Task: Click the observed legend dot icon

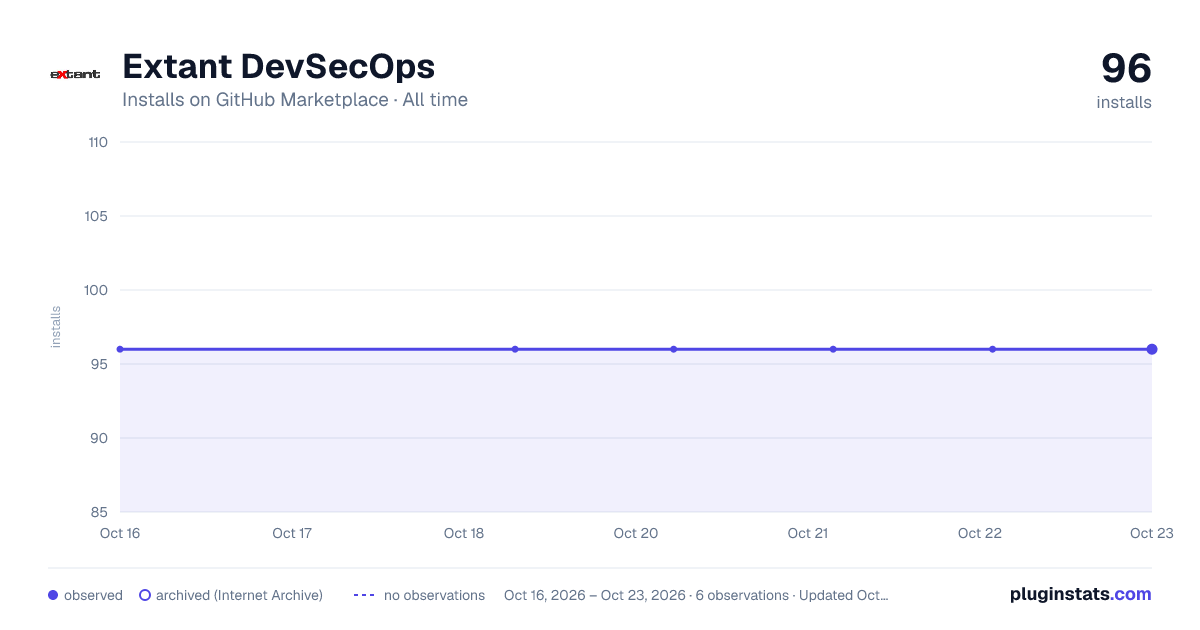Action: 53,595
